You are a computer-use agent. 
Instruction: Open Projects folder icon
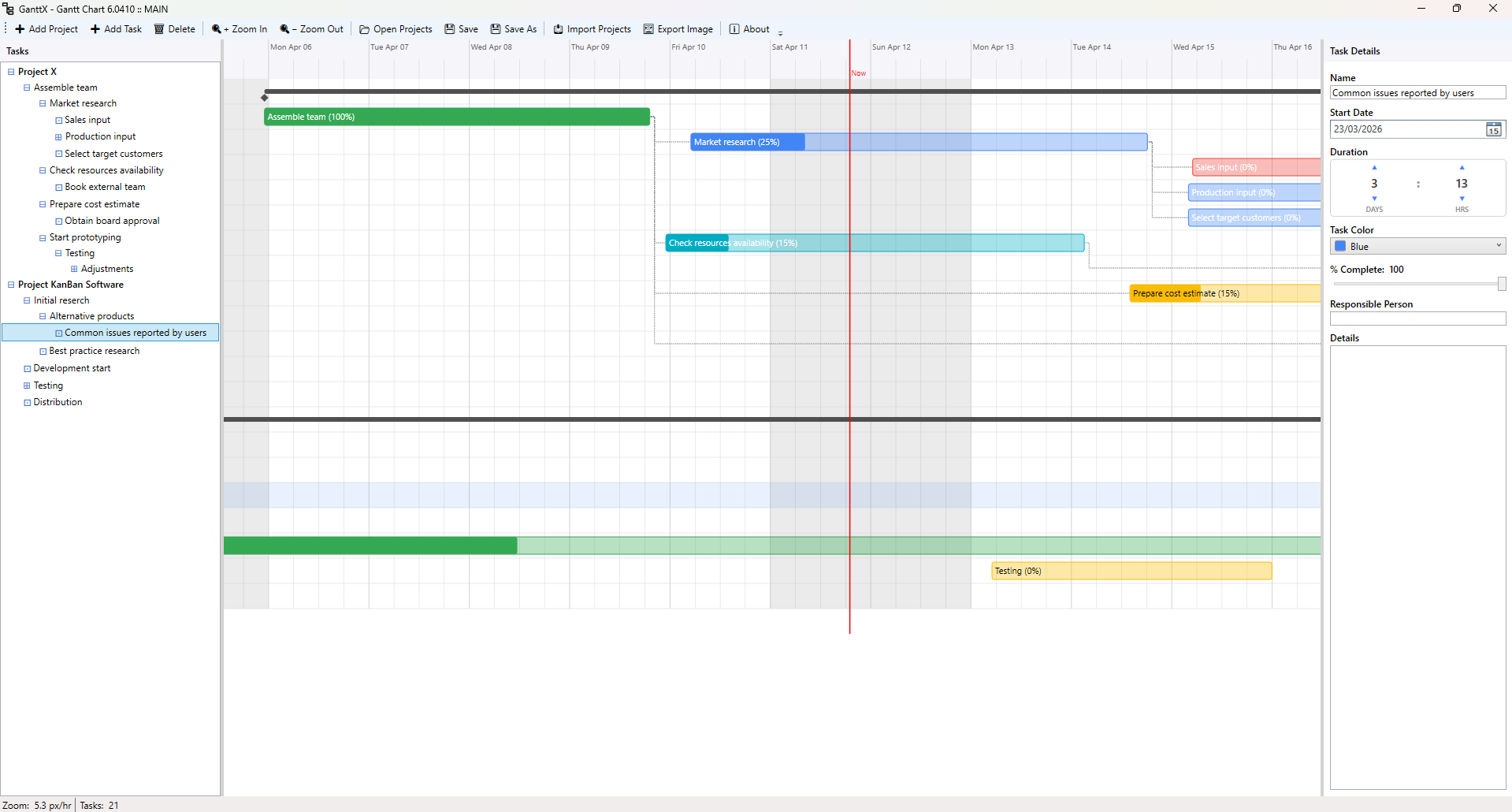pyautogui.click(x=365, y=29)
